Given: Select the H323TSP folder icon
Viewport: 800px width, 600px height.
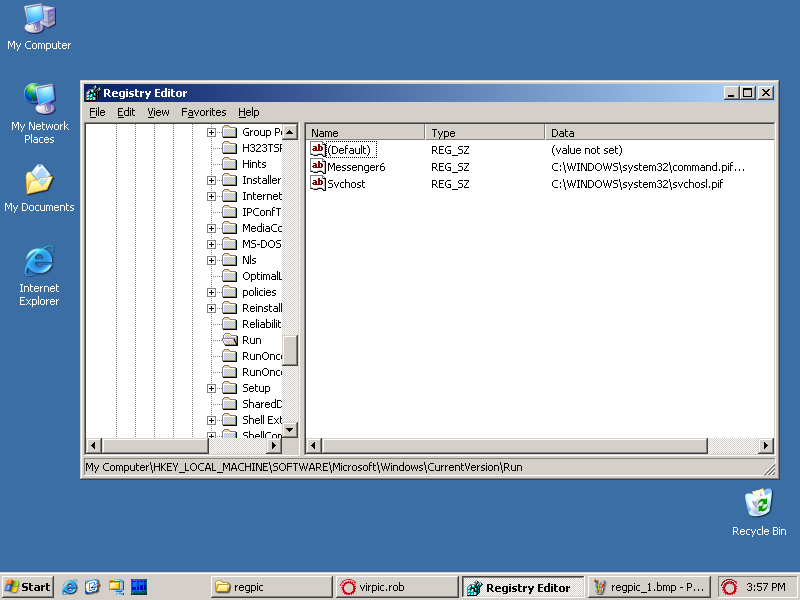Looking at the screenshot, I should (x=230, y=148).
